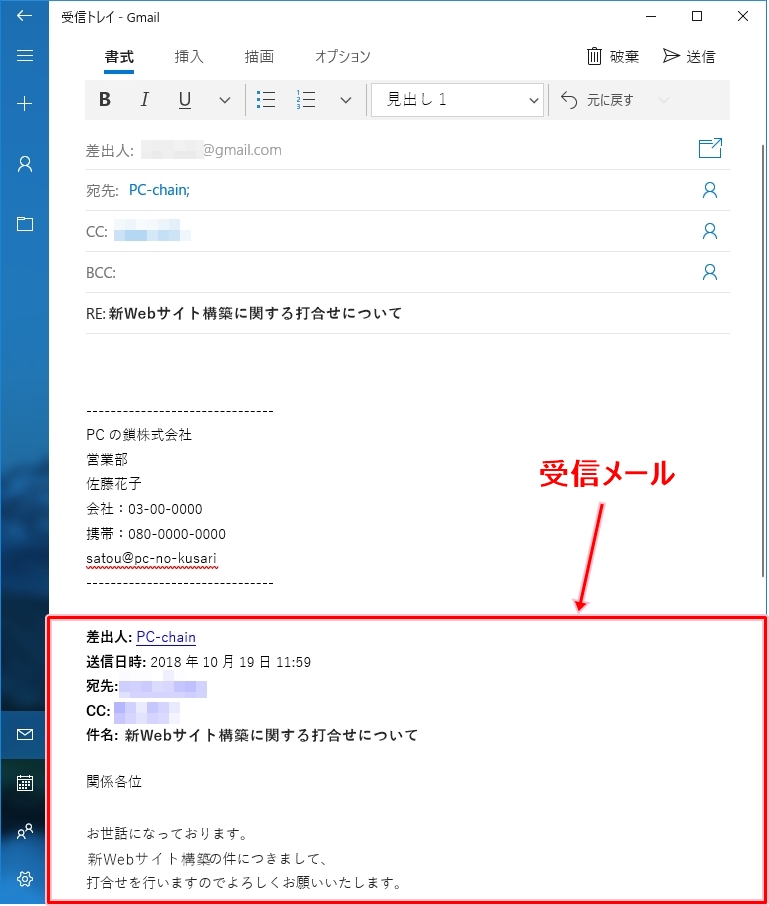Toggle Underline formatting
The height and width of the screenshot is (906, 769).
184,100
